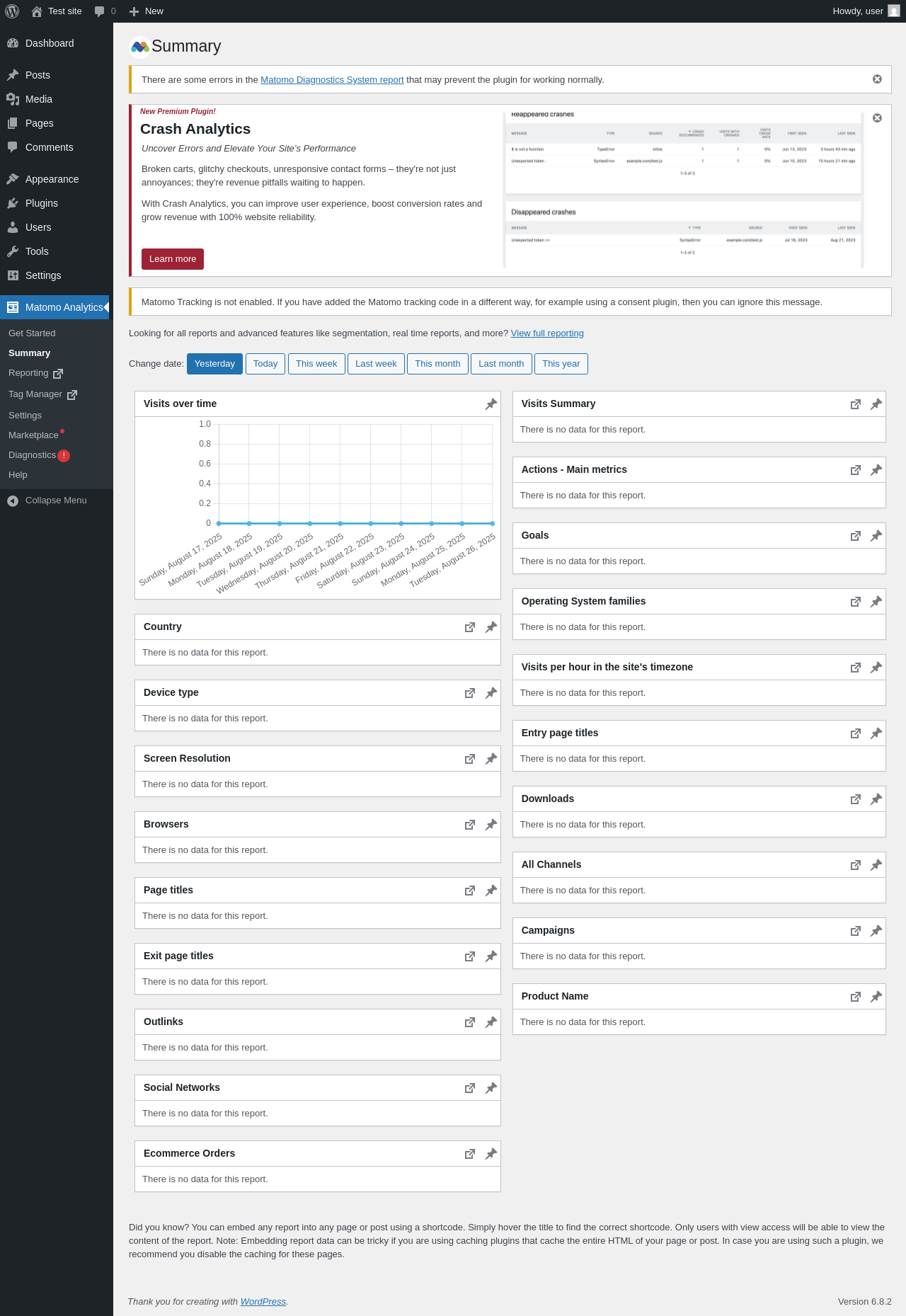Viewport: 906px width, 1316px height.
Task: Open Page titles external link icon
Action: pos(470,891)
